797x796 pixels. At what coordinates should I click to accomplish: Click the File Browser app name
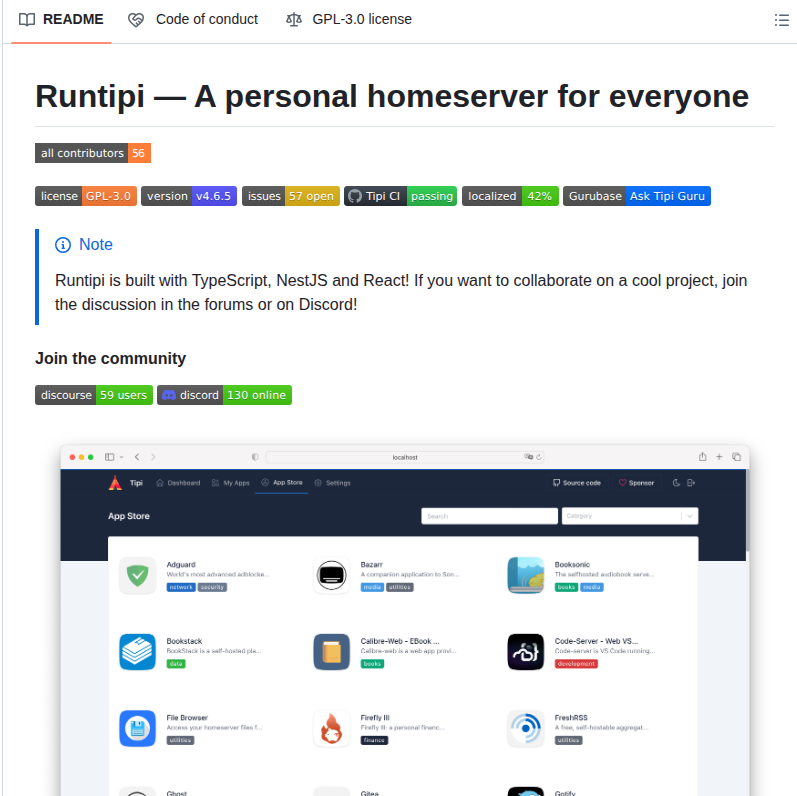pos(187,718)
